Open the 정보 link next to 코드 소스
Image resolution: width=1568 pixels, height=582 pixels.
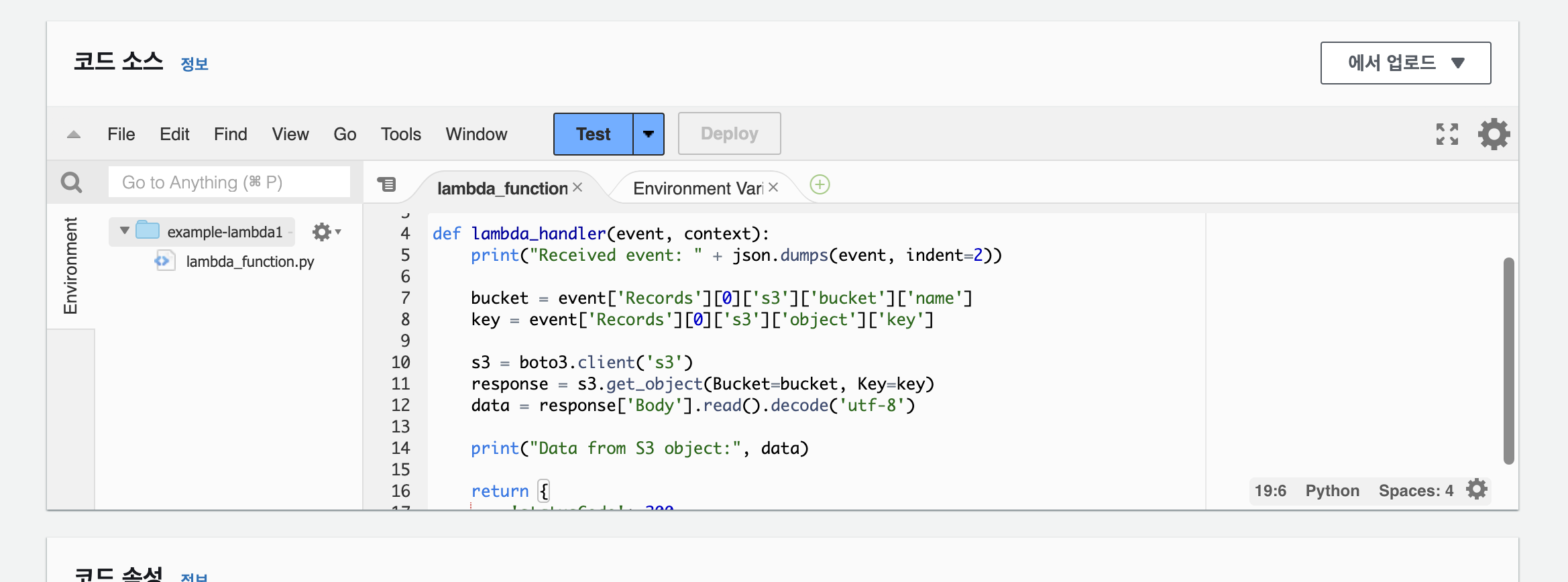(194, 64)
